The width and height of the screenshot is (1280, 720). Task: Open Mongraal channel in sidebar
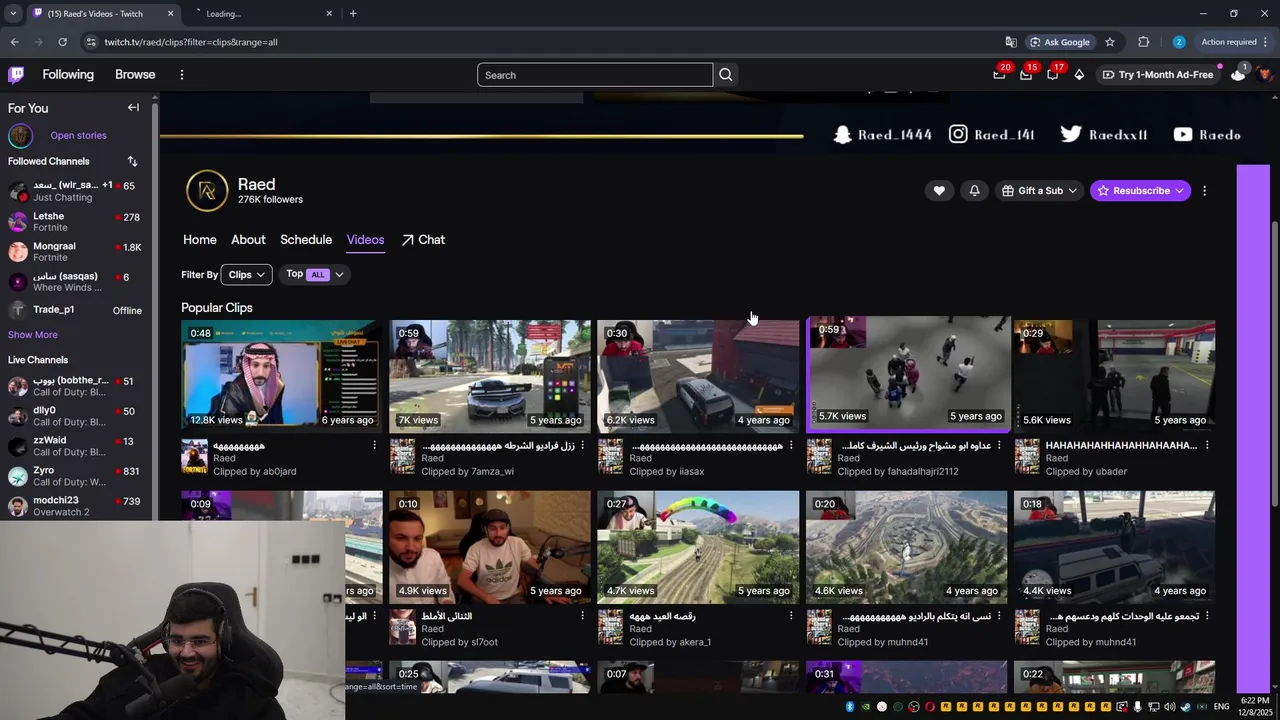tap(75, 252)
